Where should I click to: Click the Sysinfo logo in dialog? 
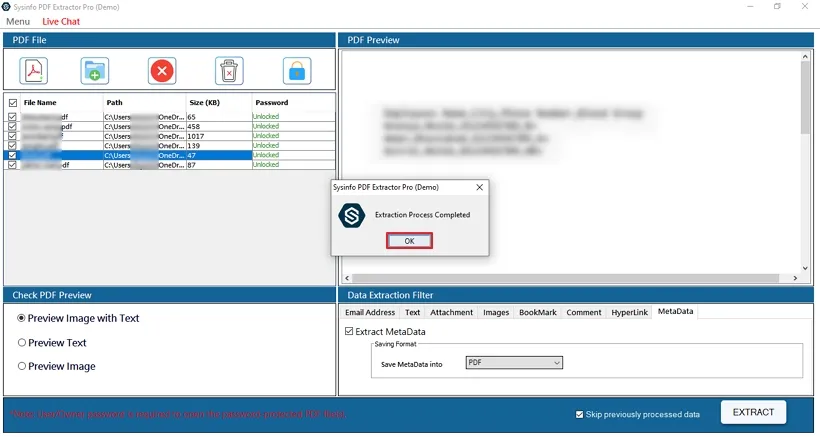[351, 215]
